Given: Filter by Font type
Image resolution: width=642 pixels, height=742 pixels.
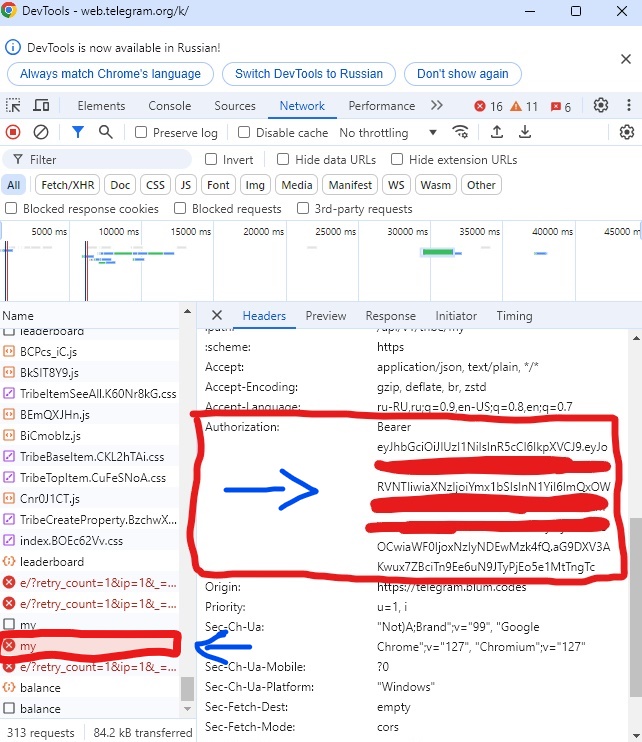Looking at the screenshot, I should pyautogui.click(x=218, y=185).
